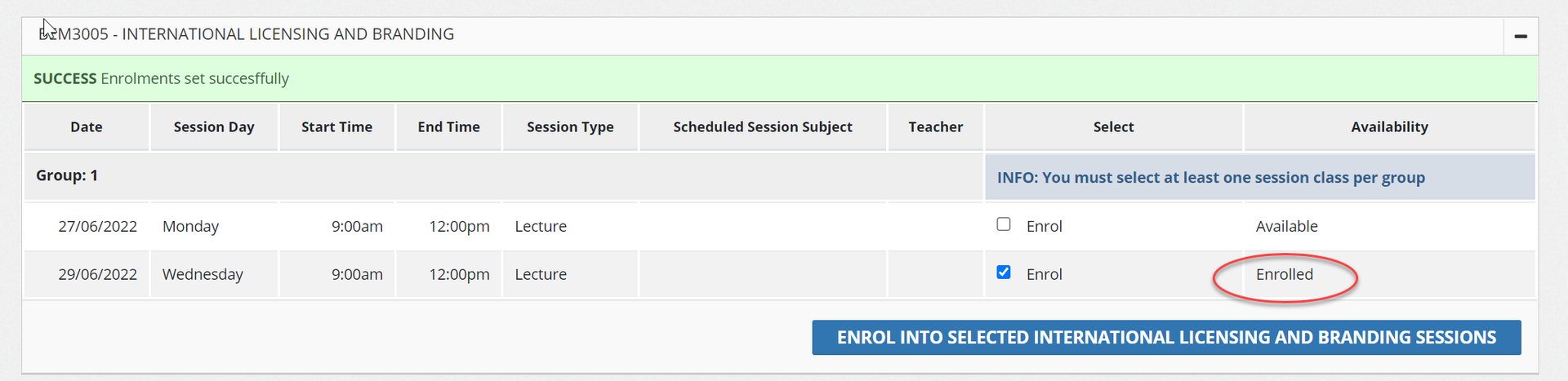Screen dimensions: 1568x381
Task: Click the End Time column header
Action: (448, 127)
